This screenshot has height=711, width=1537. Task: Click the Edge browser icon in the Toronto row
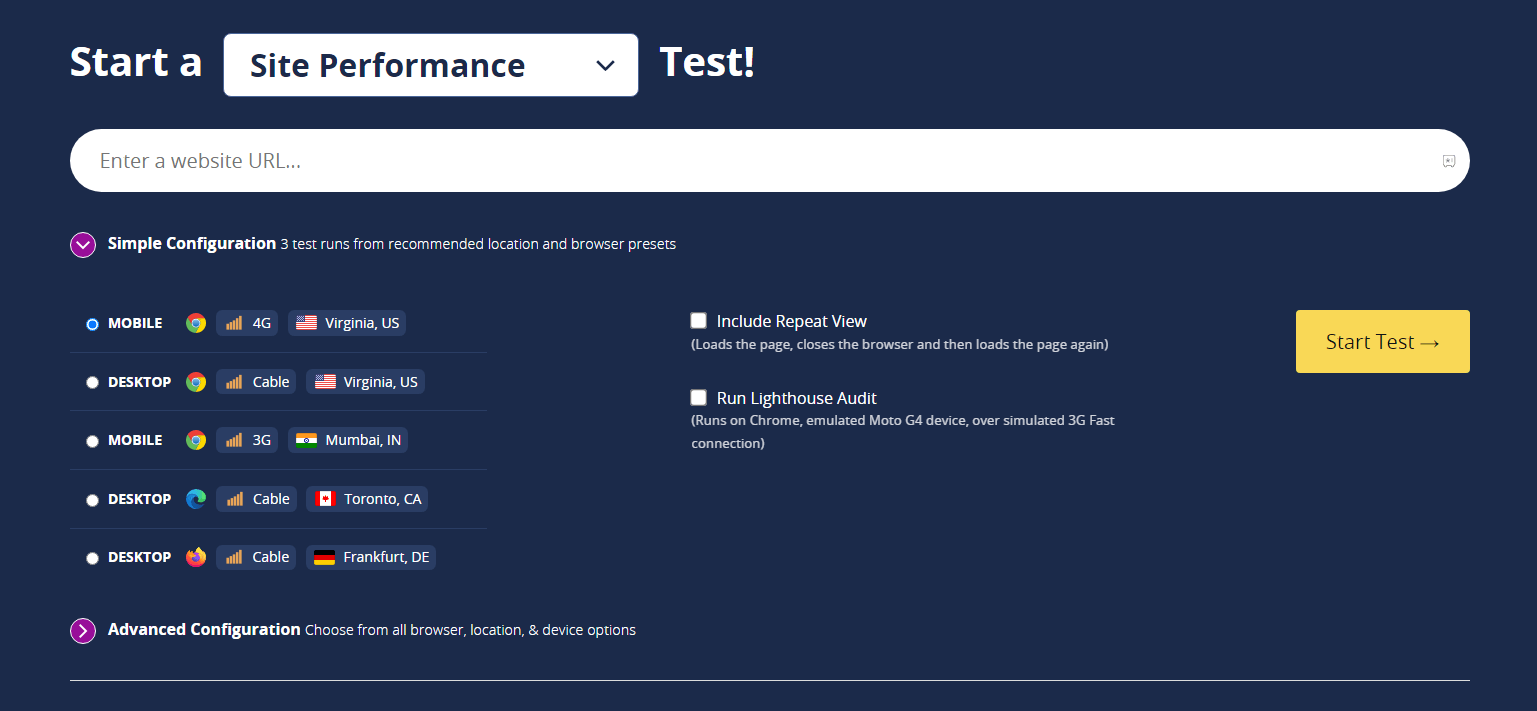(x=196, y=499)
